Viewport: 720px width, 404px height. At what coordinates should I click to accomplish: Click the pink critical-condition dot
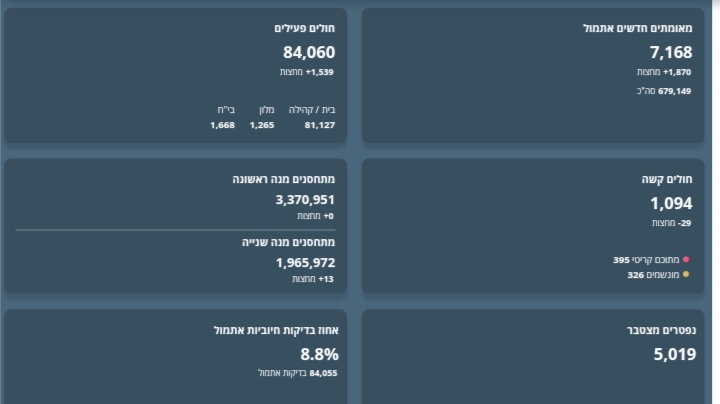(x=686, y=260)
